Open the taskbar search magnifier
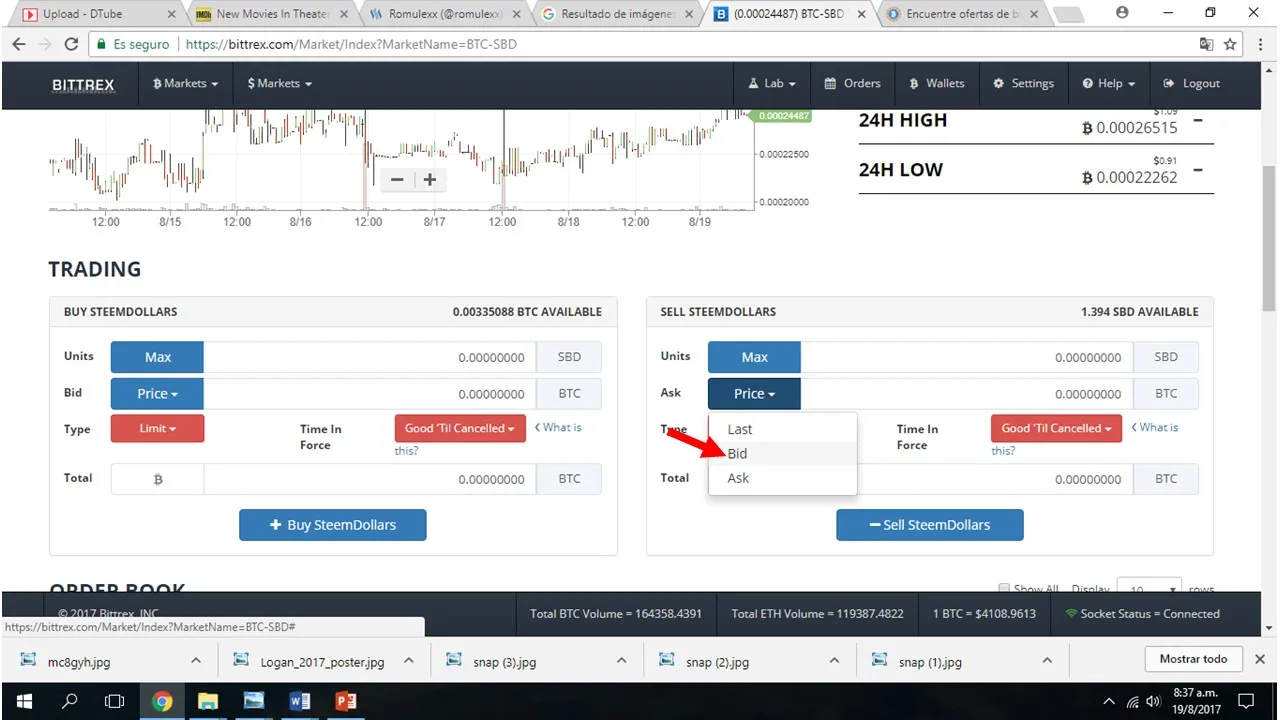This screenshot has width=1280, height=720. [70, 701]
